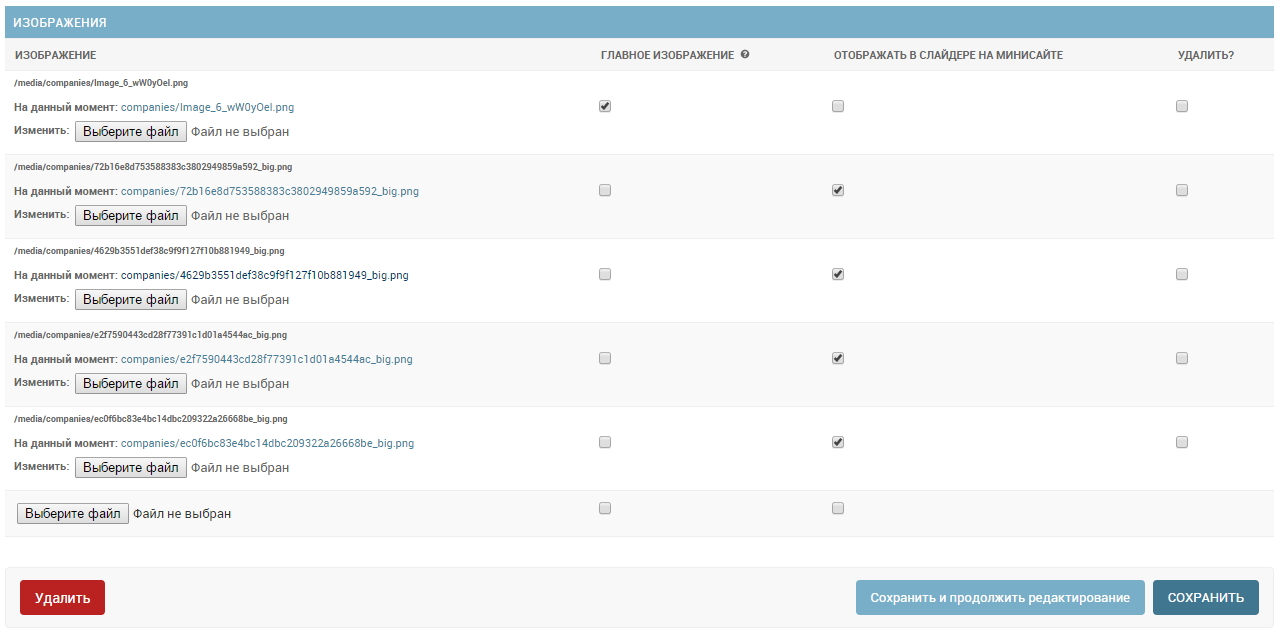Mark ec0f6bc83e4b...6be_big.png for deletion

click(x=1182, y=442)
